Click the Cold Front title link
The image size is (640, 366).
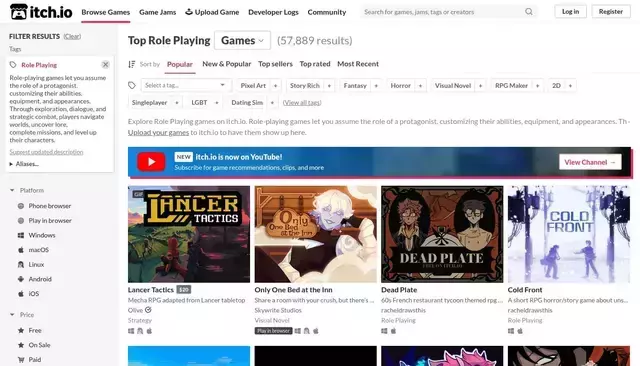coord(525,290)
